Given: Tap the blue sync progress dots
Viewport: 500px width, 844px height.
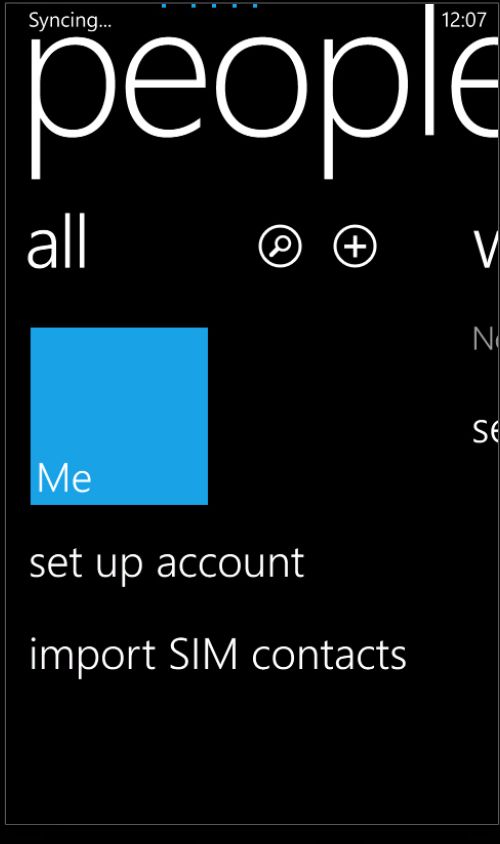Looking at the screenshot, I should pos(209,6).
